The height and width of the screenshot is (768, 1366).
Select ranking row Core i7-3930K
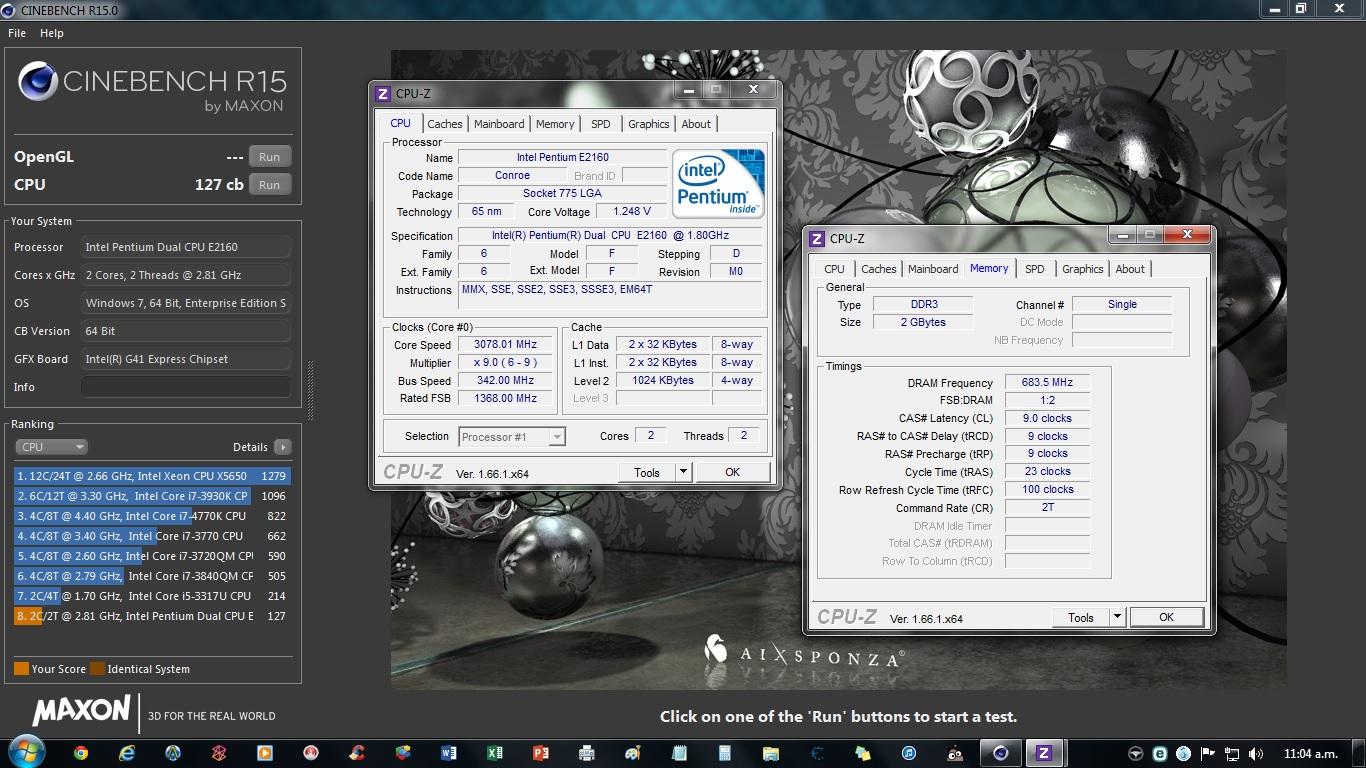[152, 496]
